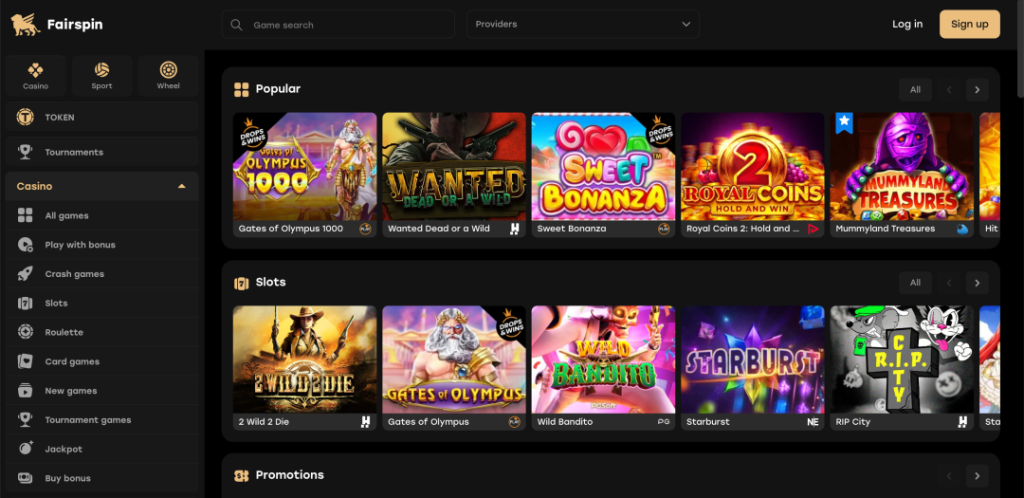The image size is (1024, 498).
Task: Click the Slots sidebar icon
Action: click(x=25, y=303)
